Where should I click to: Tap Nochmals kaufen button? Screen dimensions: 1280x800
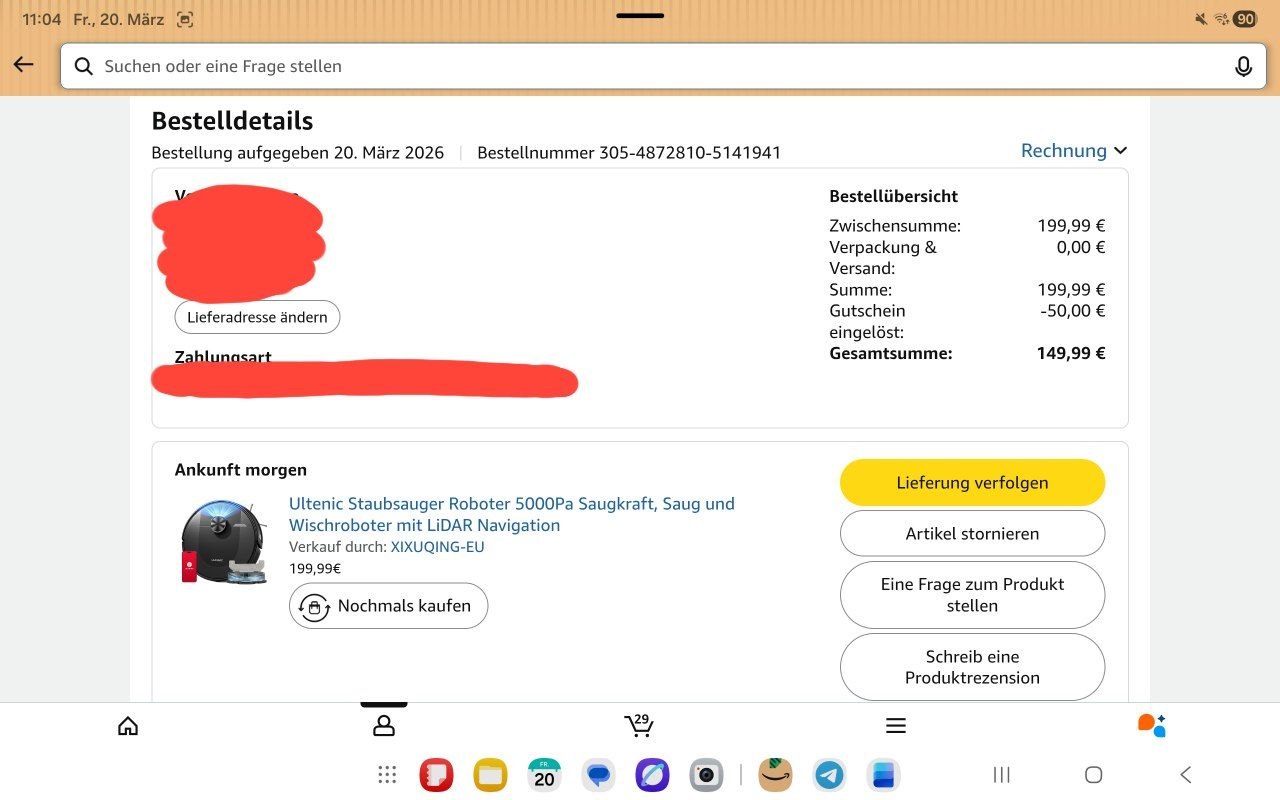[388, 606]
